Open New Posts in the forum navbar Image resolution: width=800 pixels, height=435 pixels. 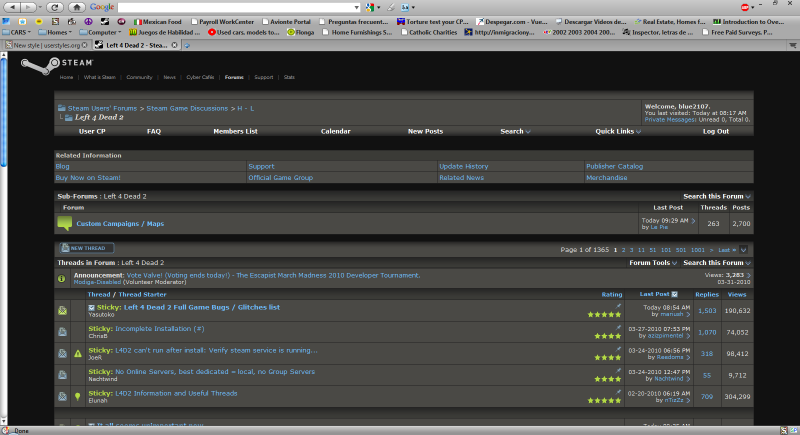coord(425,132)
